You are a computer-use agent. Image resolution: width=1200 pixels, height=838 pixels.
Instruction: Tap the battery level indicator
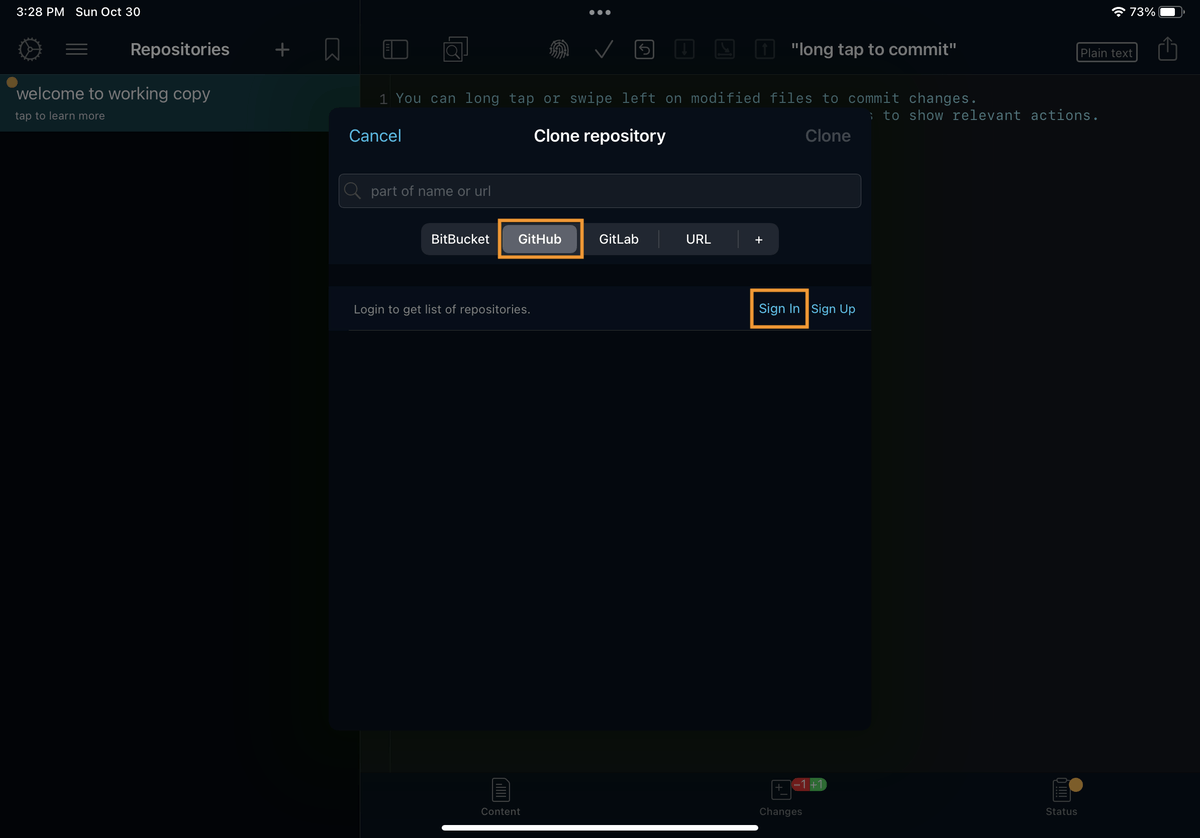1172,12
